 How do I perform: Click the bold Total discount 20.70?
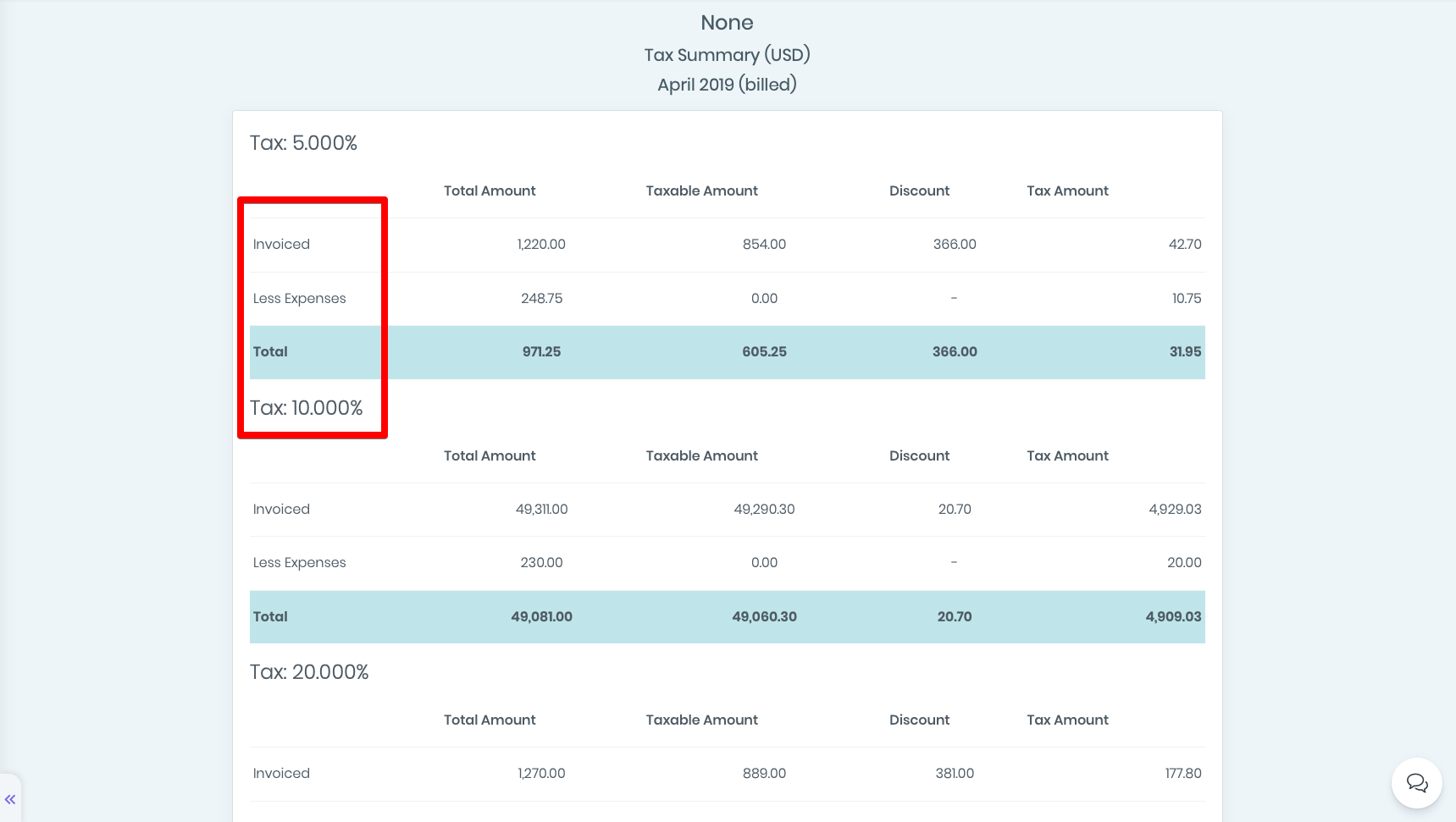[955, 617]
